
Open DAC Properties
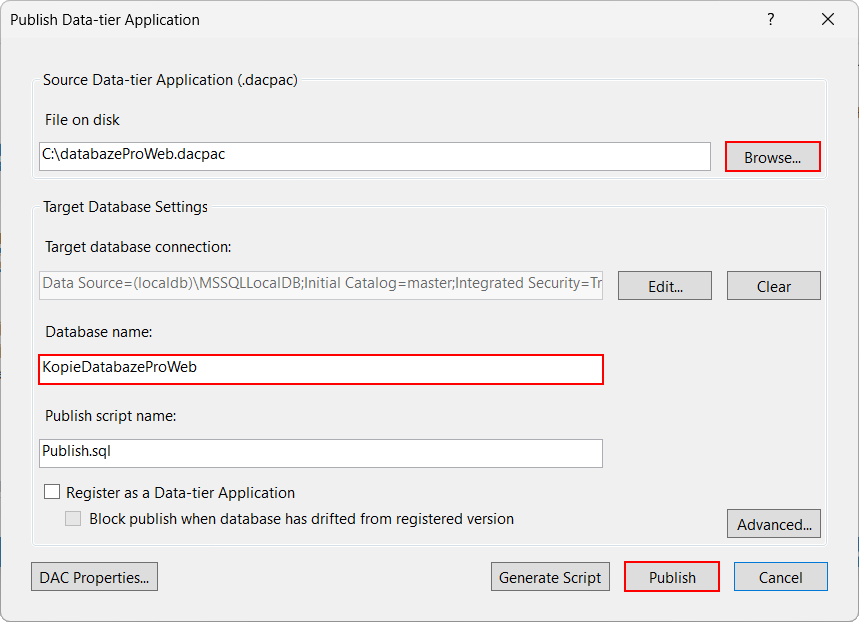pos(93,576)
